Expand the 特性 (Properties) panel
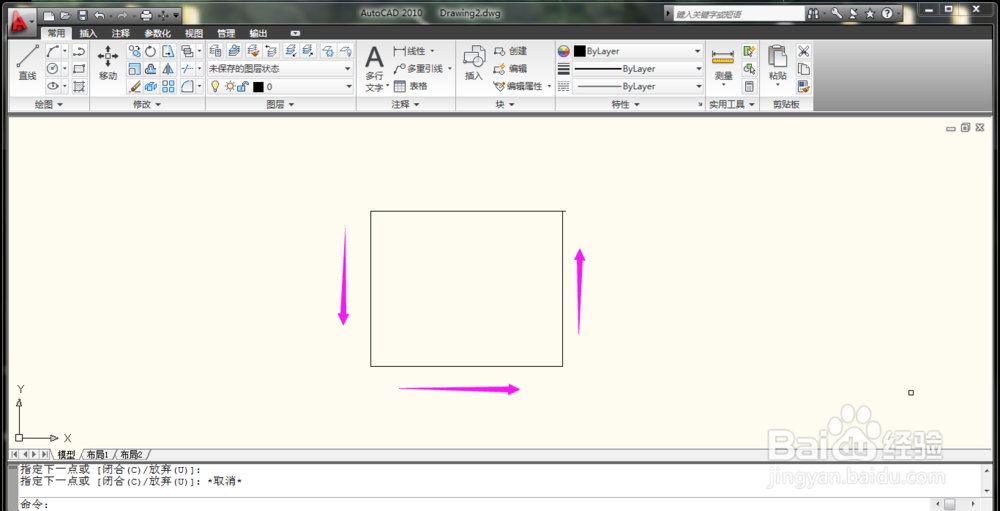Image resolution: width=1000 pixels, height=511 pixels. pos(624,105)
